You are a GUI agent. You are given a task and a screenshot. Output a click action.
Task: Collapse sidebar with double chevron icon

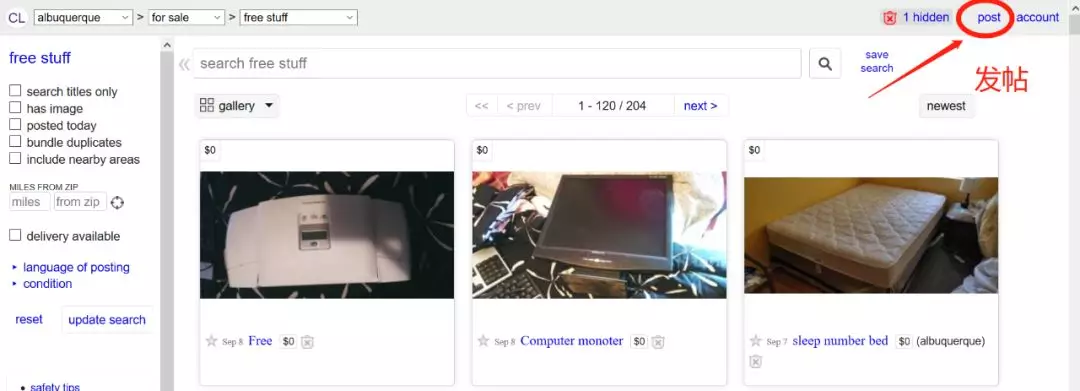click(184, 65)
